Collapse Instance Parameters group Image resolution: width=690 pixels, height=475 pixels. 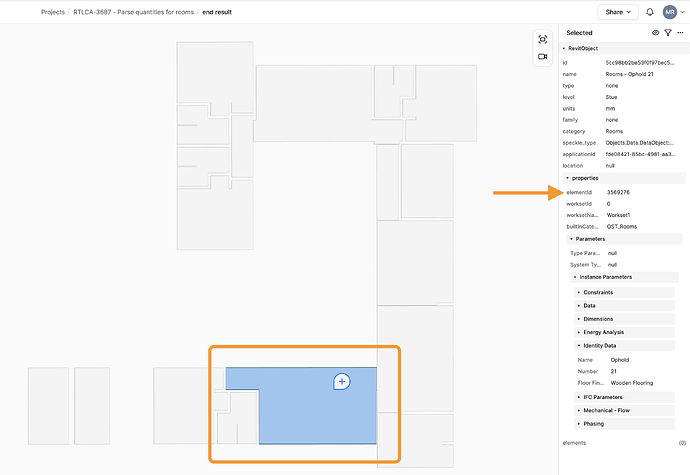(x=575, y=277)
